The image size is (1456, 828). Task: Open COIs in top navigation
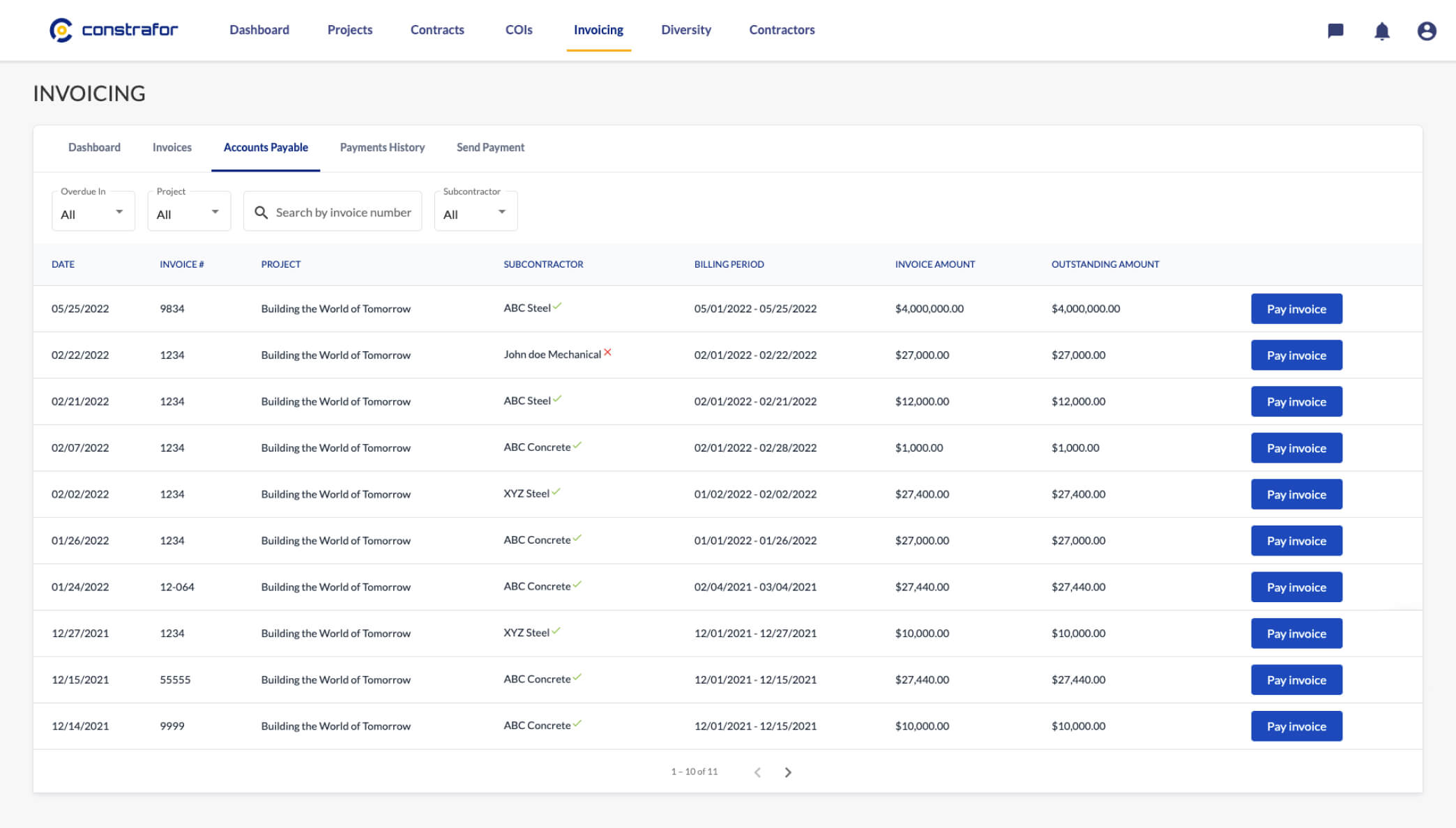[519, 30]
